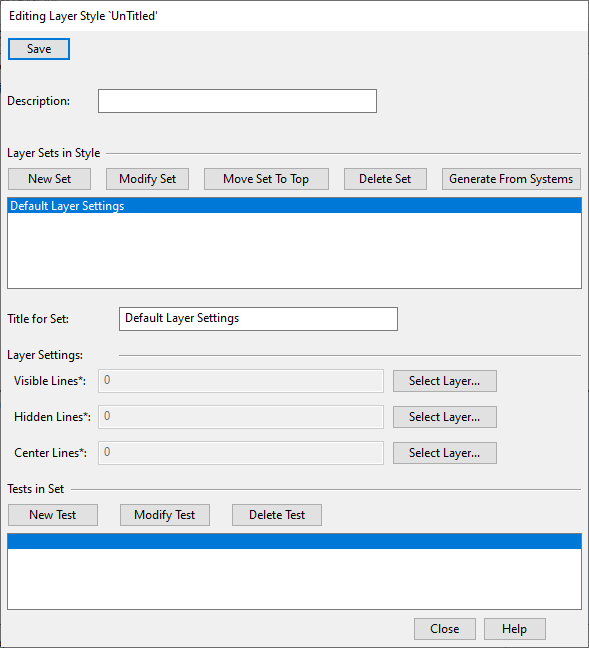The height and width of the screenshot is (648, 589).
Task: Create a New Set
Action: (x=49, y=179)
